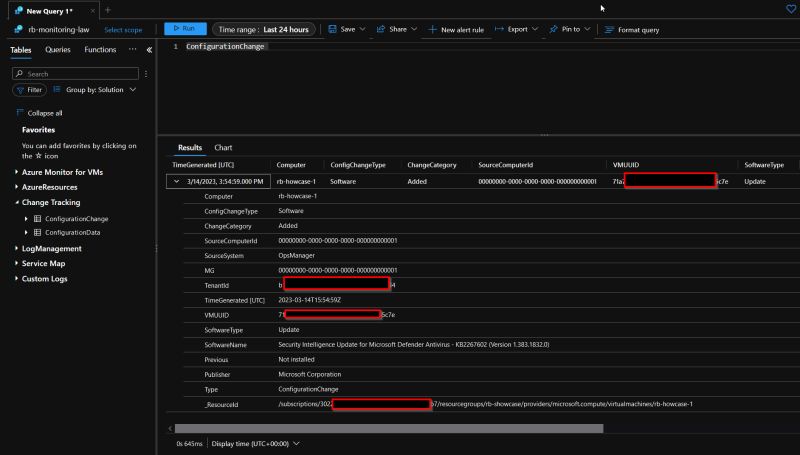Screen dimensions: 800x455
Task: Close the New Query 1* tab
Action: click(x=92, y=11)
